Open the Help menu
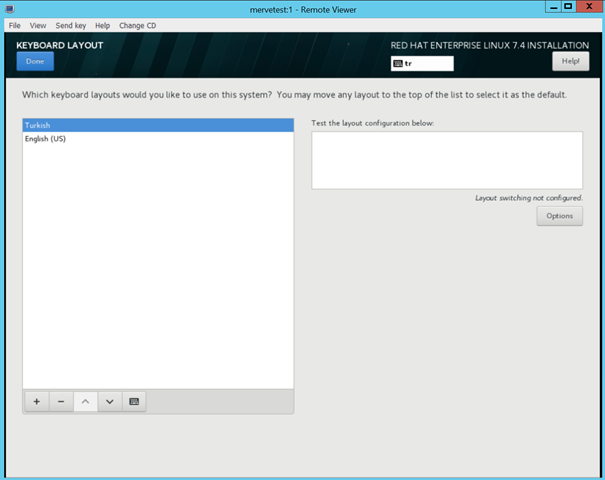Viewport: 605px width, 480px height. (x=102, y=25)
